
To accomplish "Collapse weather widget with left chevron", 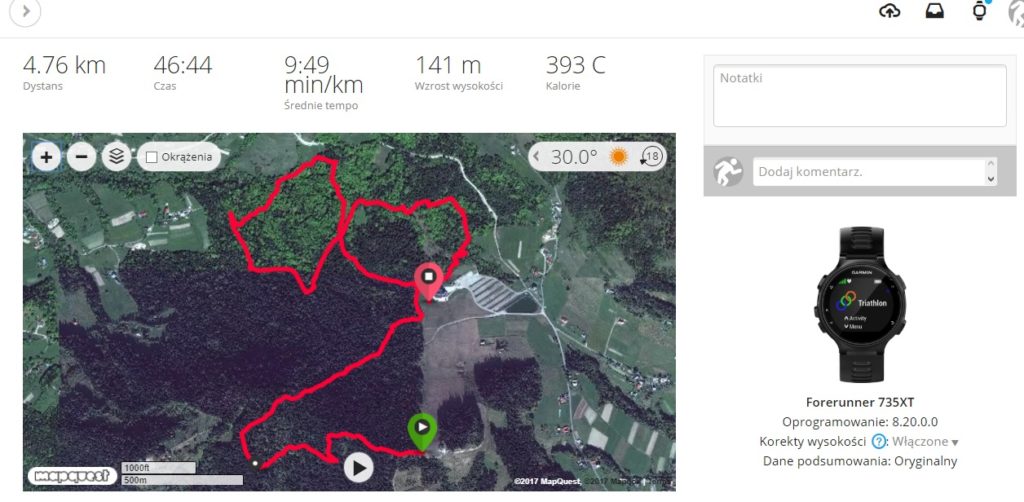I will pos(537,157).
